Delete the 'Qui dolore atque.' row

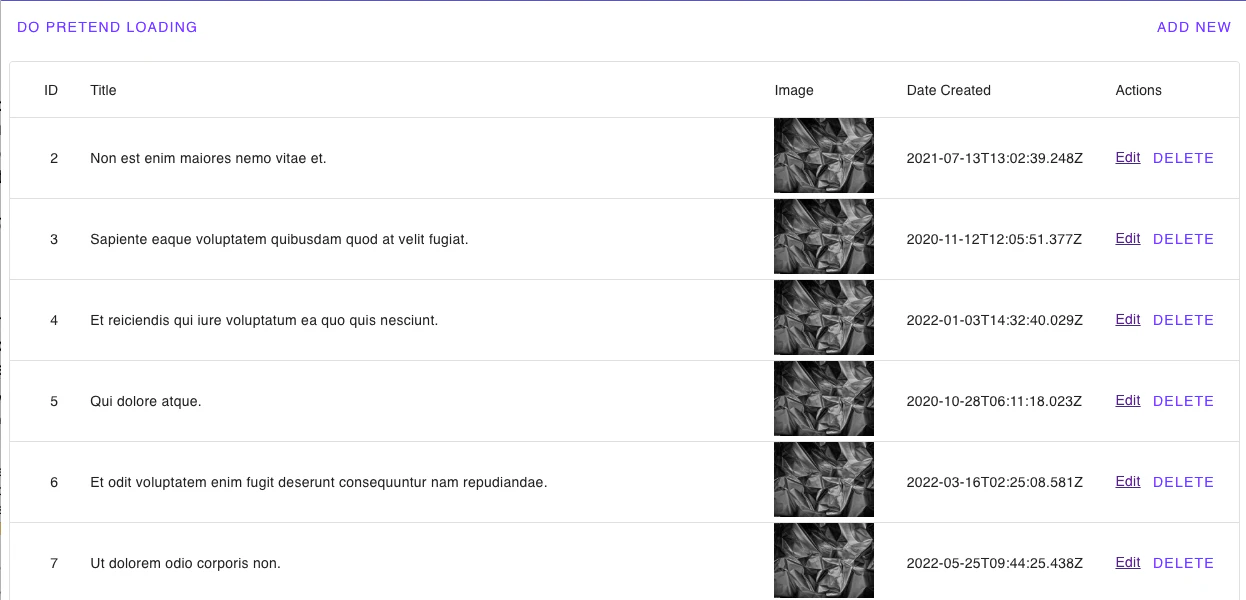(1183, 401)
